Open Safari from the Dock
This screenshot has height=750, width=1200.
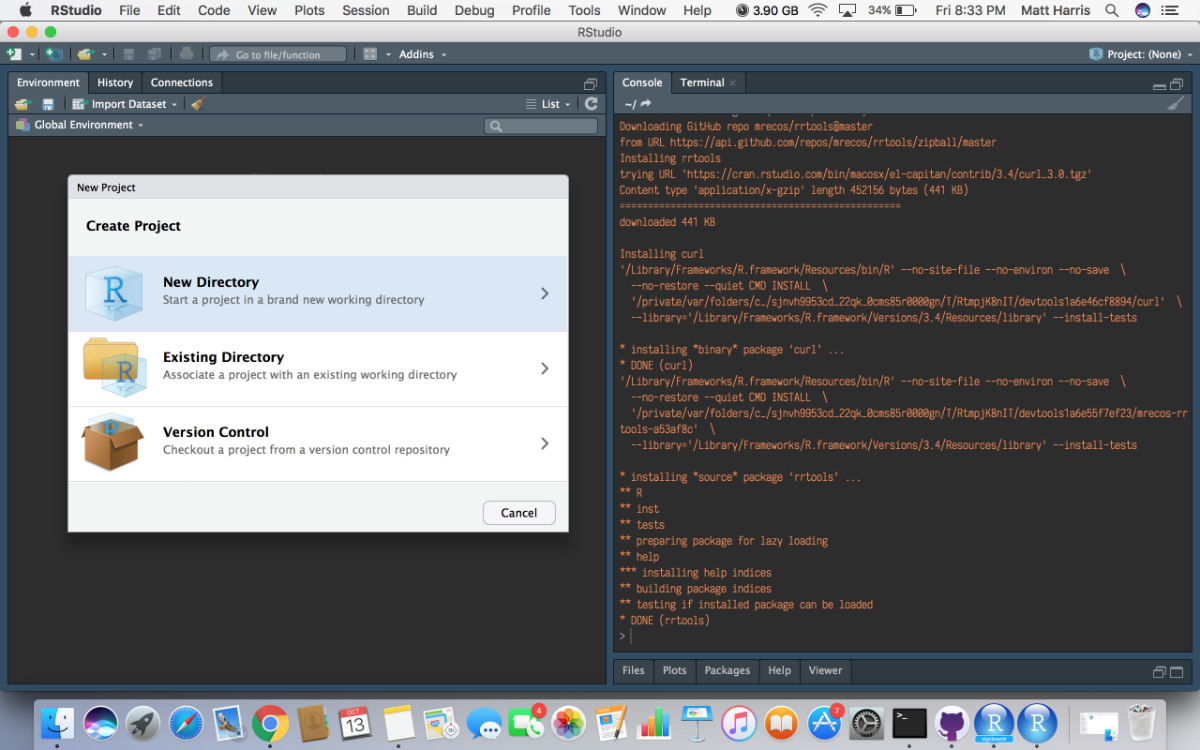coord(185,722)
